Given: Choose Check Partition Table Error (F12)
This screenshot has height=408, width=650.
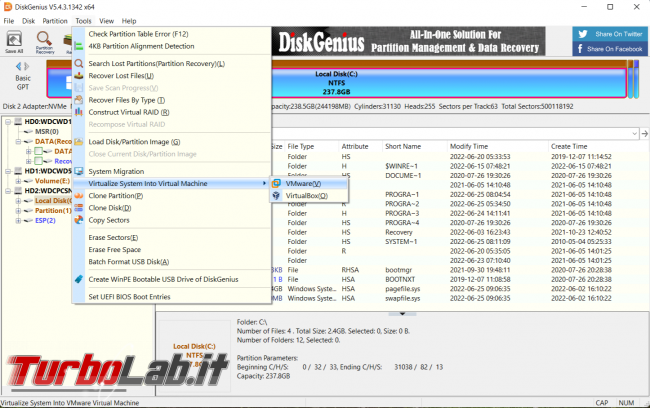Looking at the screenshot, I should point(172,34).
